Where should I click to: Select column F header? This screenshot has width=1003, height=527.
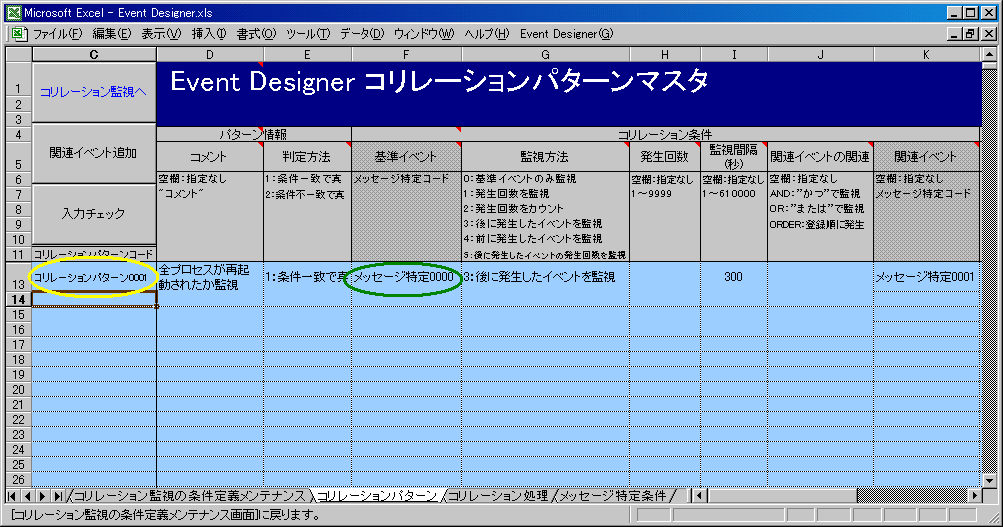406,55
